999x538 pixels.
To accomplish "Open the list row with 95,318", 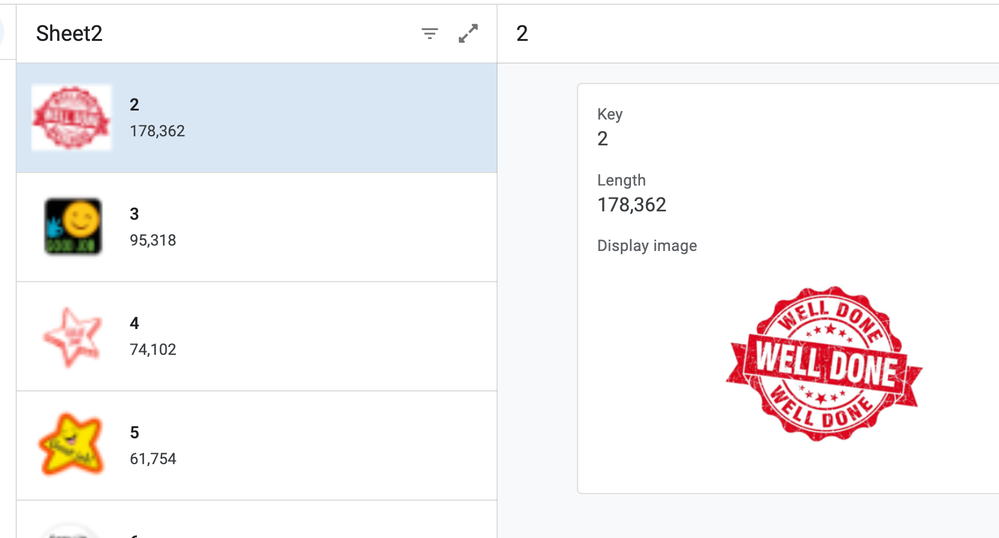I will 300,227.
